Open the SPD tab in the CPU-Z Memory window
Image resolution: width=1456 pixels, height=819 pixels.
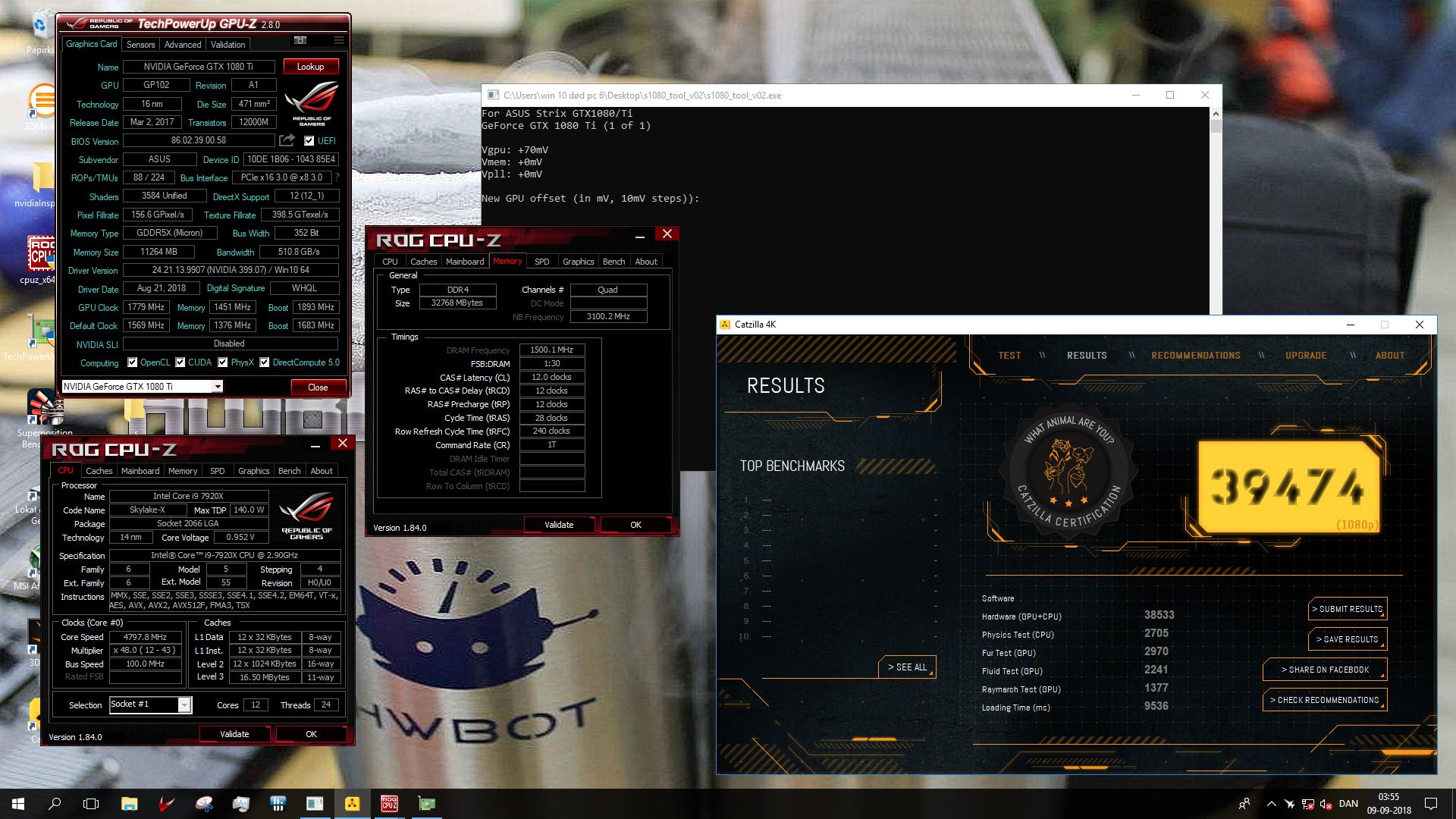pos(541,262)
